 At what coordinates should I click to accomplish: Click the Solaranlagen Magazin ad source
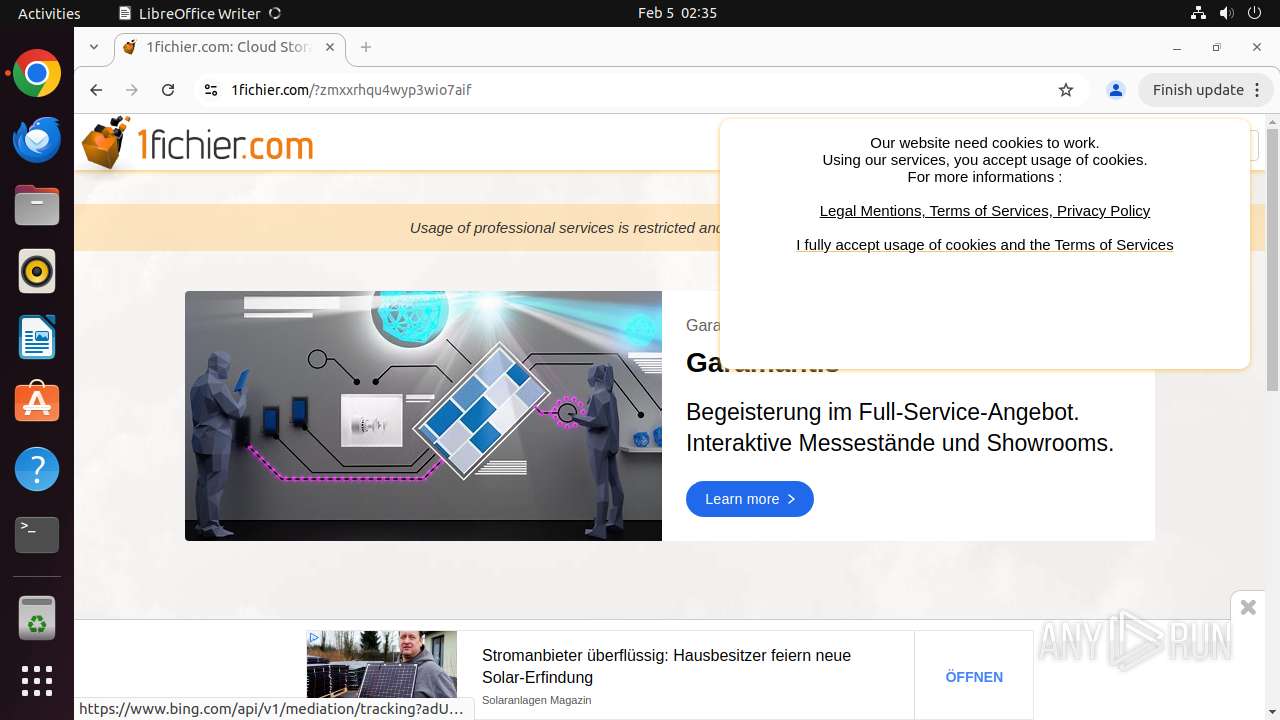coord(536,700)
